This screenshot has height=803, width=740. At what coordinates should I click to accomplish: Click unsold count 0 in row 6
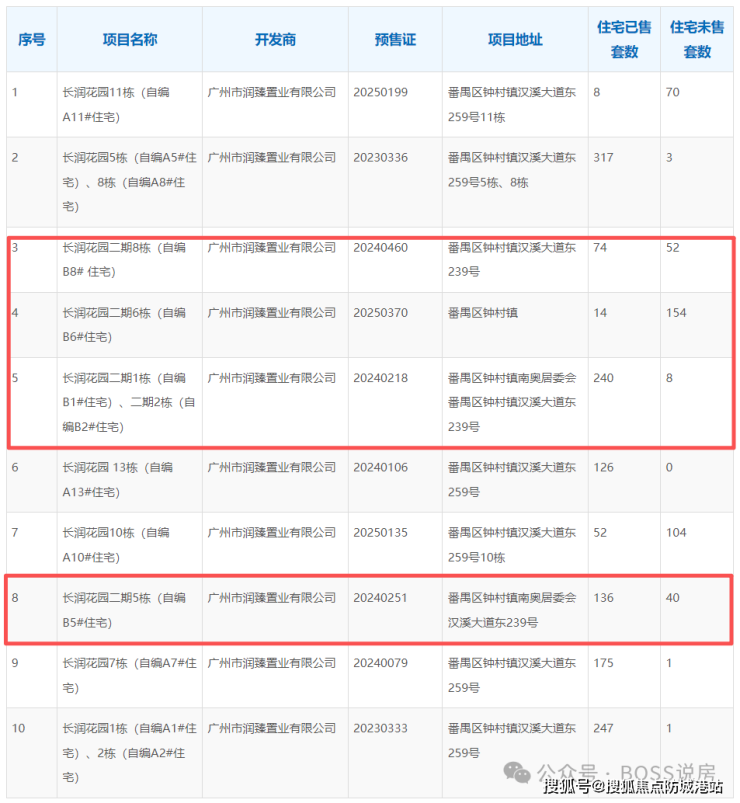coord(669,467)
